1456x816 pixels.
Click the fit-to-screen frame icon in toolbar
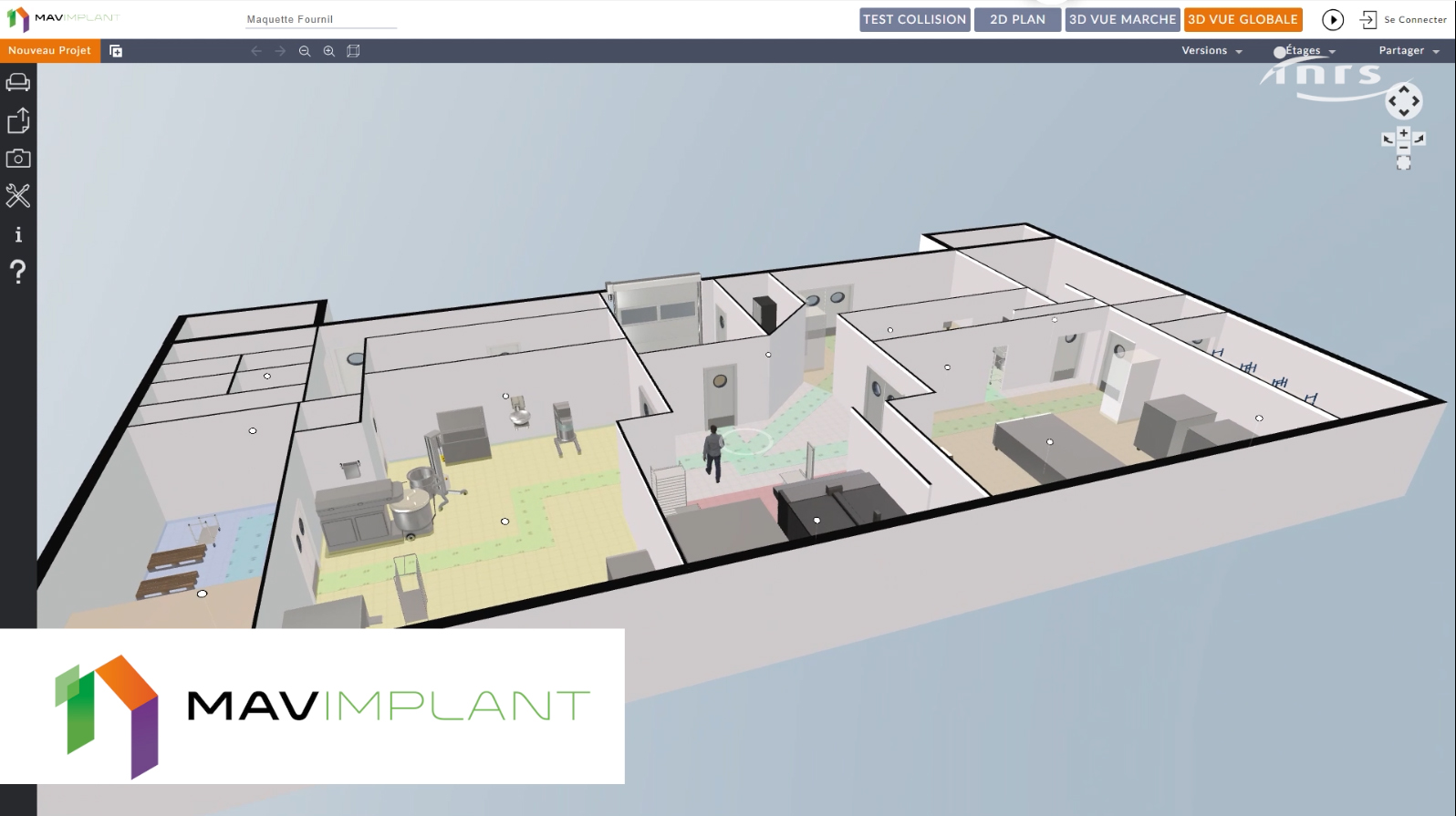(354, 51)
